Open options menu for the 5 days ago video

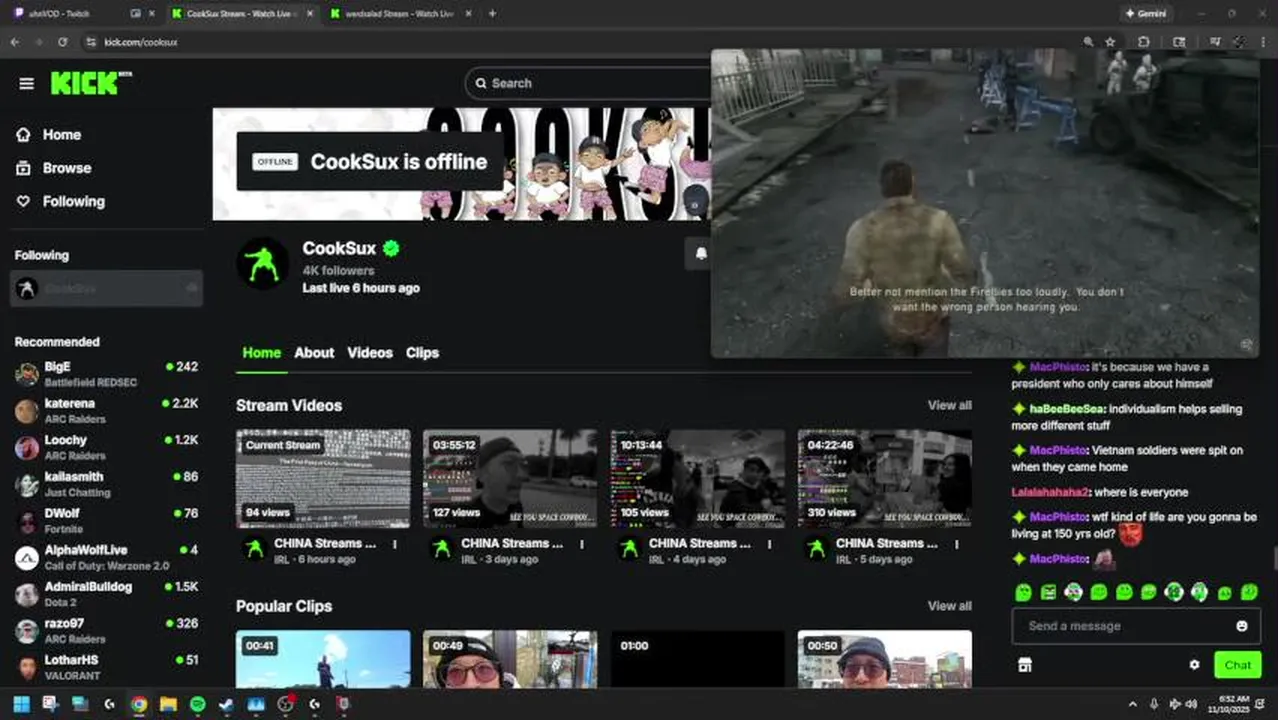point(957,545)
